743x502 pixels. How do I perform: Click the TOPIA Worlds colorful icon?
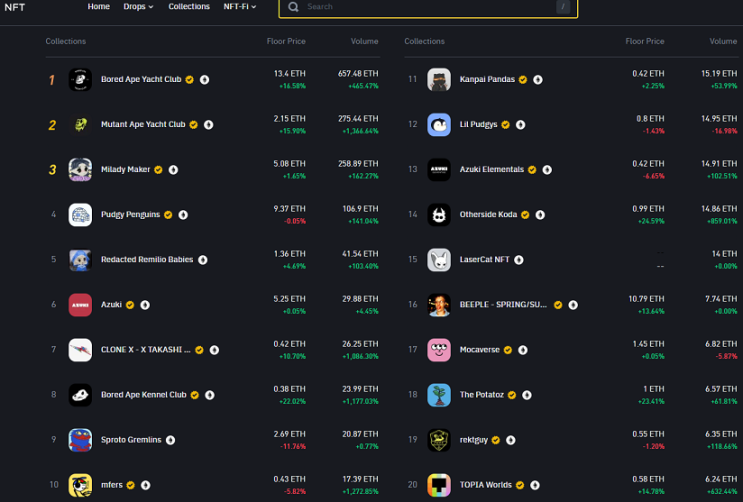[439, 485]
